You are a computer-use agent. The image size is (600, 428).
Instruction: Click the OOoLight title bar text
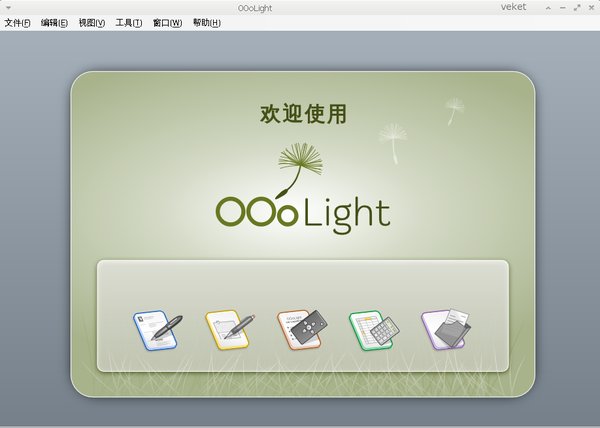[x=255, y=8]
